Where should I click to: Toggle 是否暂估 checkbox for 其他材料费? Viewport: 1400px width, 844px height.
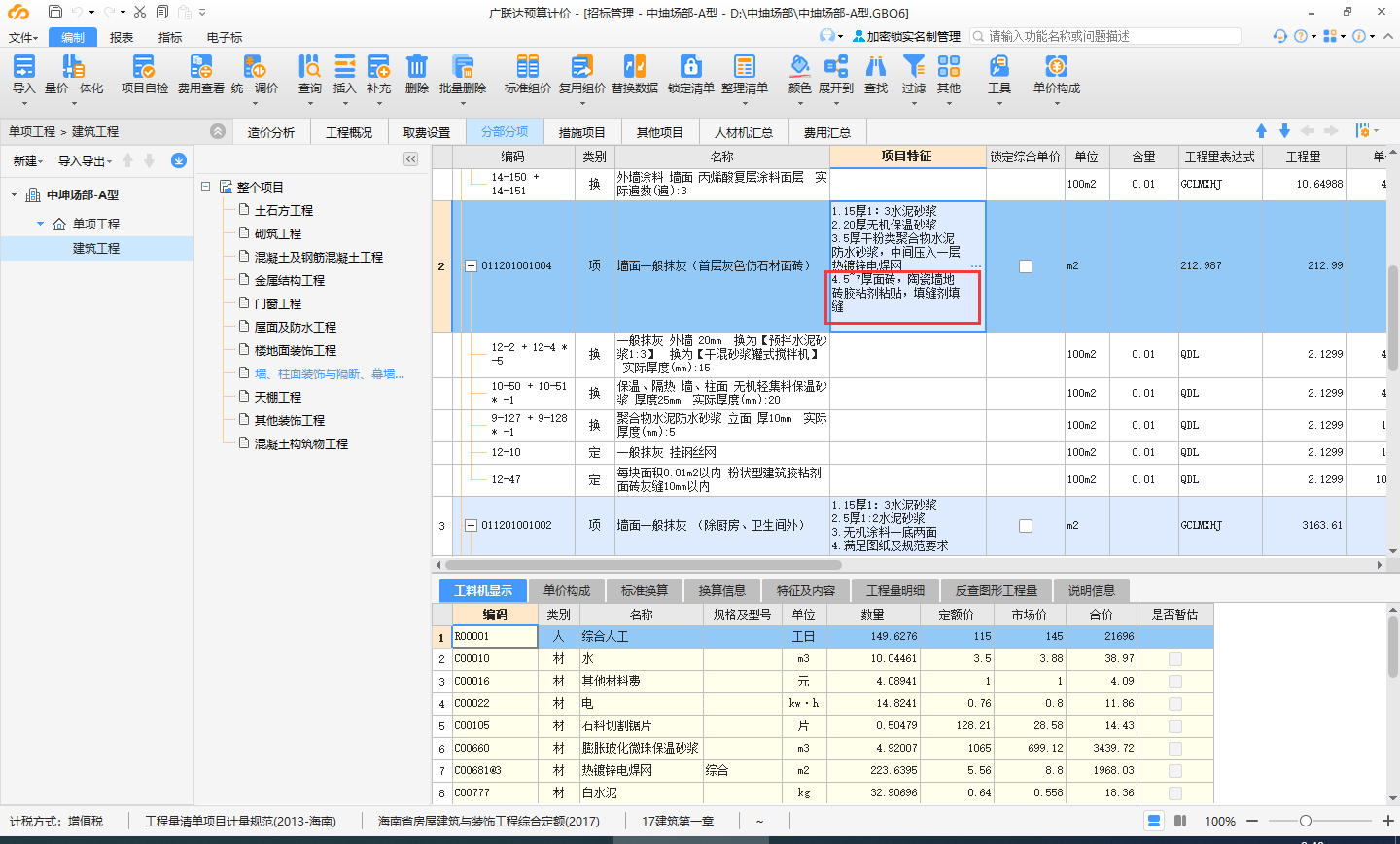click(1174, 682)
